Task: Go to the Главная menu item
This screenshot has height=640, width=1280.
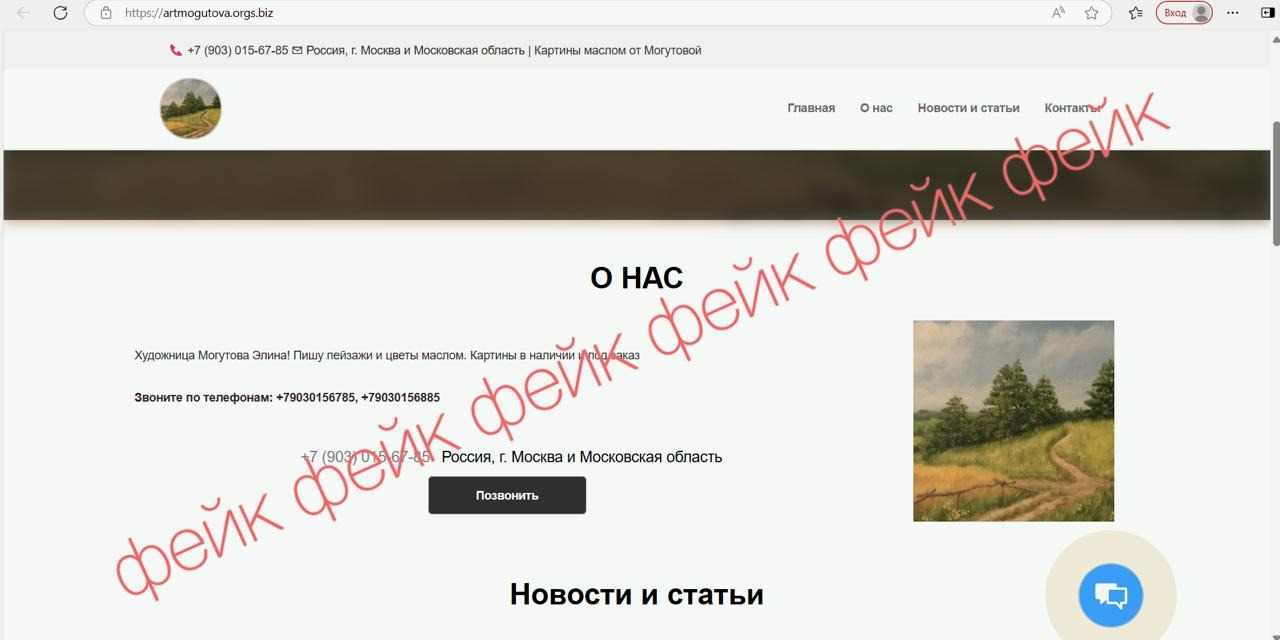Action: click(811, 108)
